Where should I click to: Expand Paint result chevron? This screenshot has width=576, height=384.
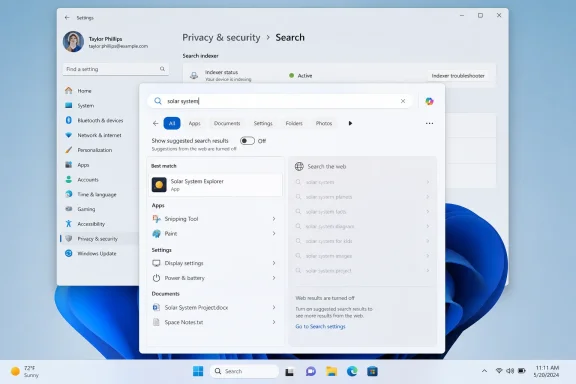coord(274,234)
